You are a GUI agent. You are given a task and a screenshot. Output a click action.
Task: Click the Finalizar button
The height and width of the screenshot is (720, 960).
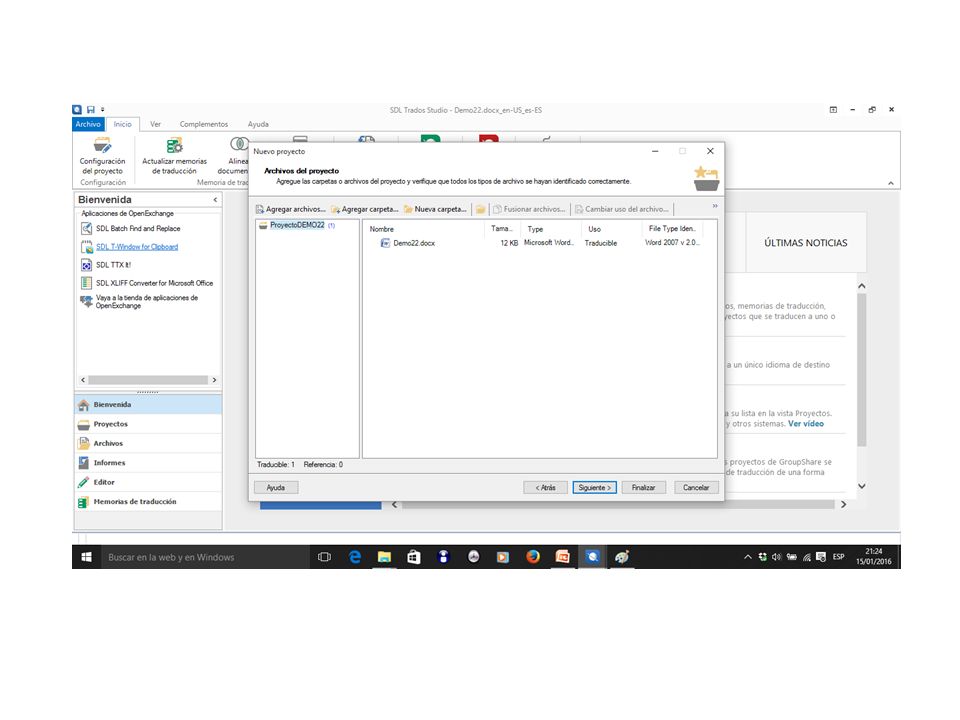coord(643,488)
